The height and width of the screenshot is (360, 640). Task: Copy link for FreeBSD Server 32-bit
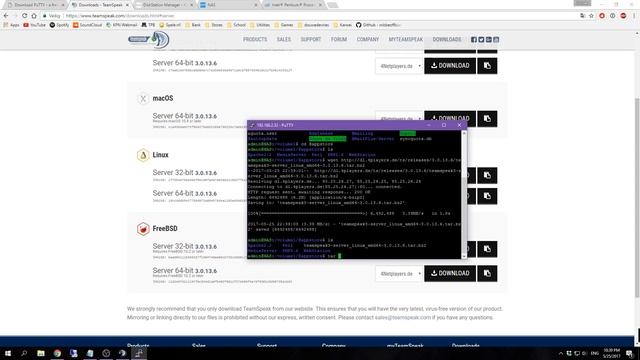(487, 249)
